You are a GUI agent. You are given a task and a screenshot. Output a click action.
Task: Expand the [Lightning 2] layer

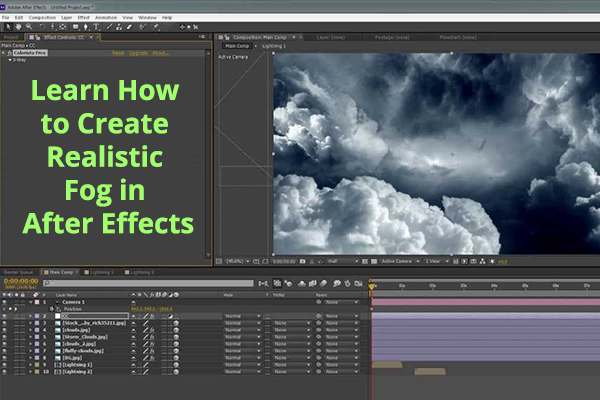point(31,372)
